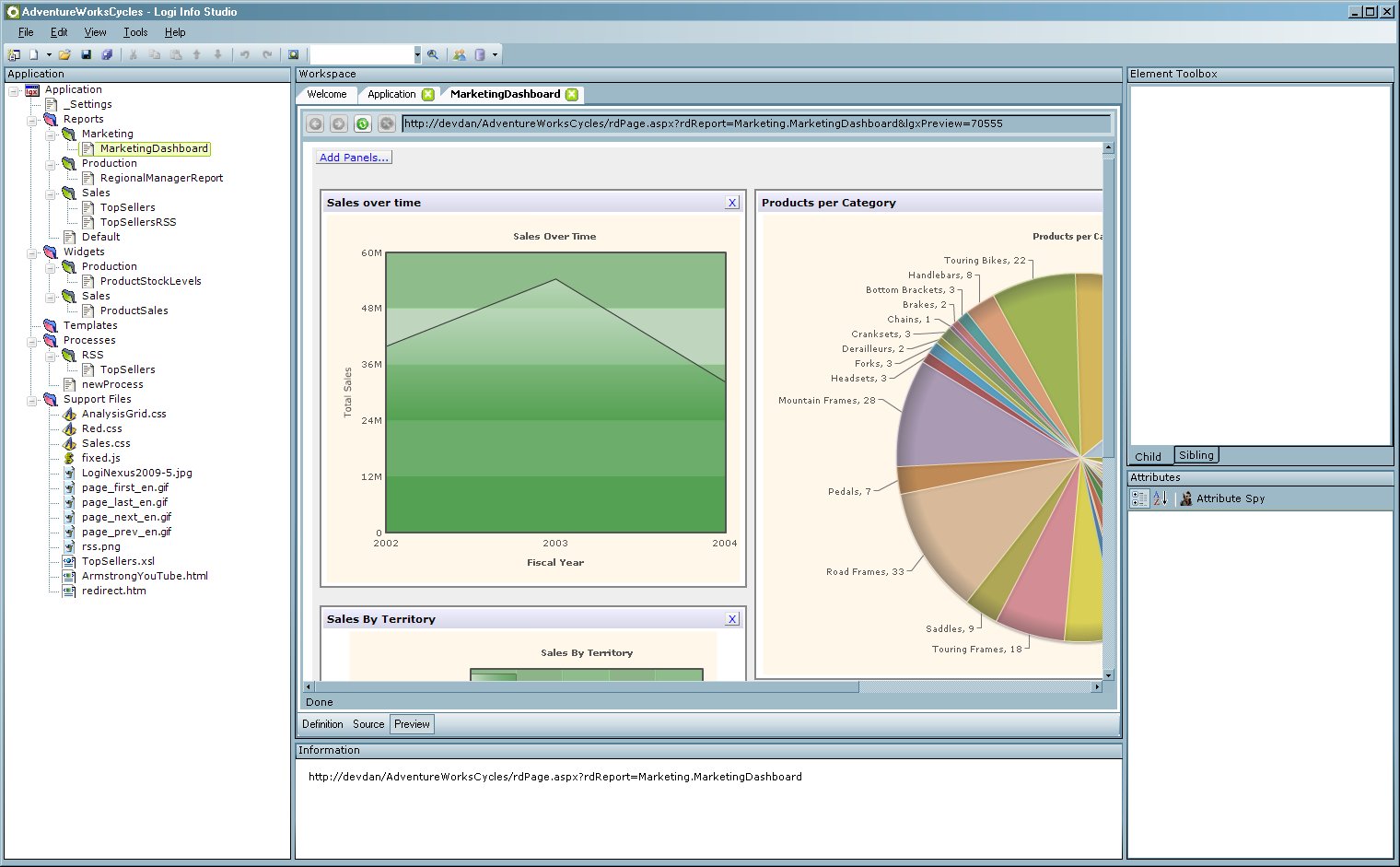Click the Attribute Spy icon
Viewport: 1400px width, 867px height.
pyautogui.click(x=1186, y=498)
